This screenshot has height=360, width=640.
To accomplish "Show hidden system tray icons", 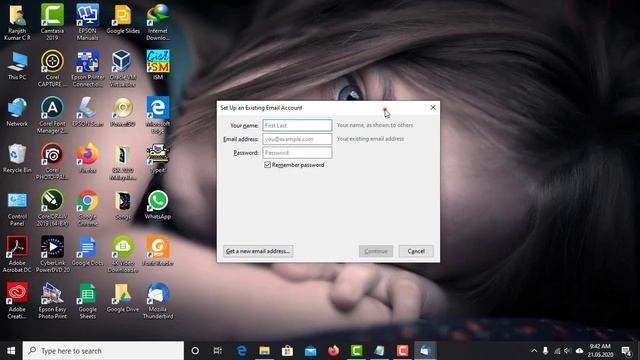I will click(534, 351).
